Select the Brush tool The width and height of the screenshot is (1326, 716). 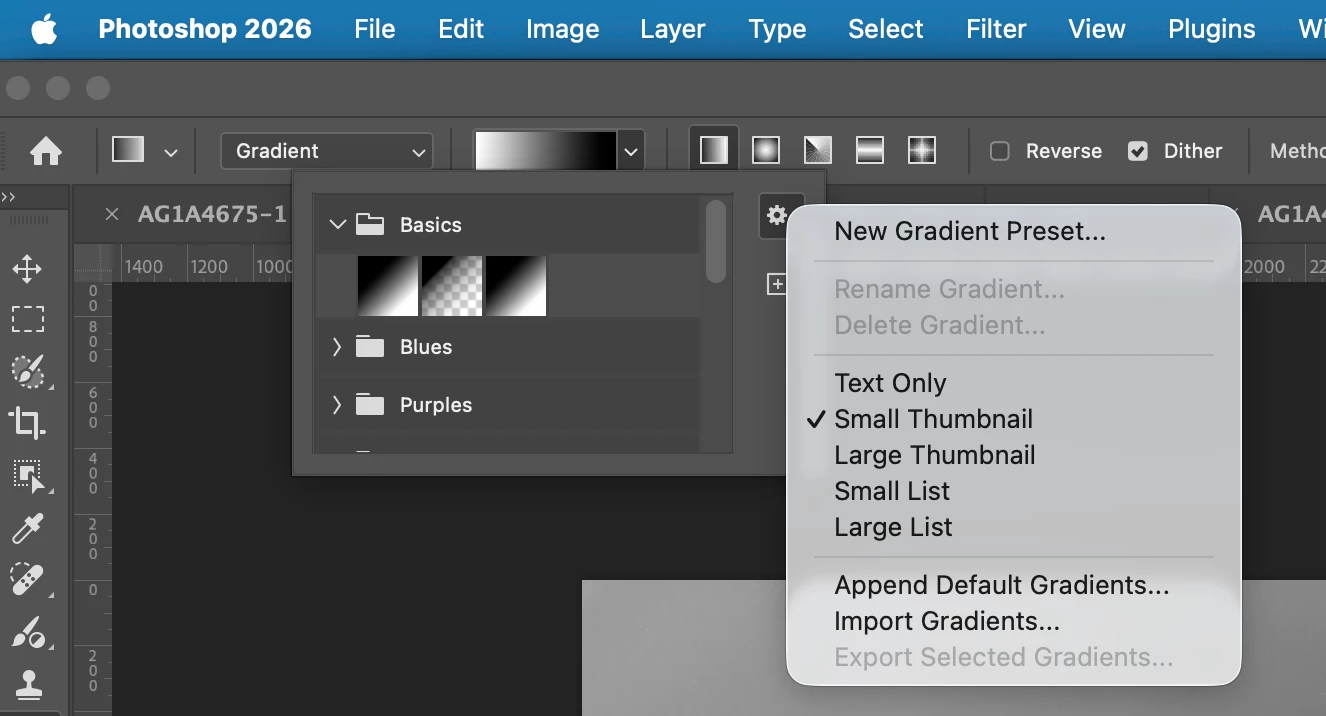tap(27, 632)
